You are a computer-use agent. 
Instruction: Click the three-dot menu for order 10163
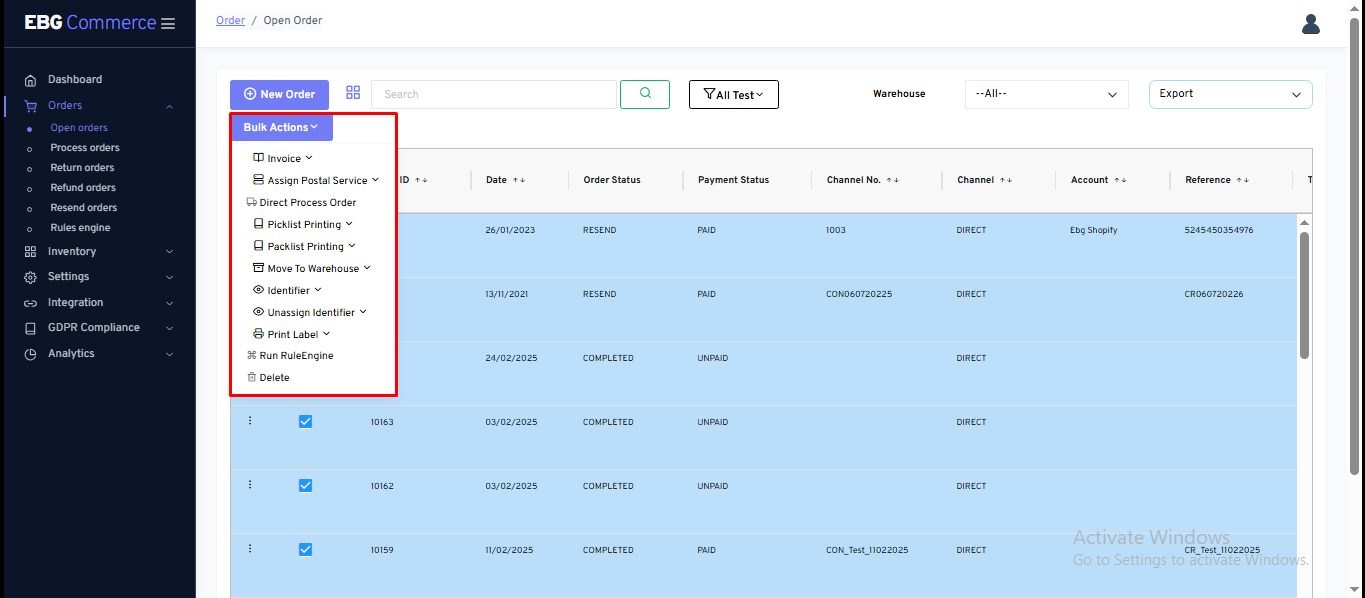pyautogui.click(x=250, y=421)
